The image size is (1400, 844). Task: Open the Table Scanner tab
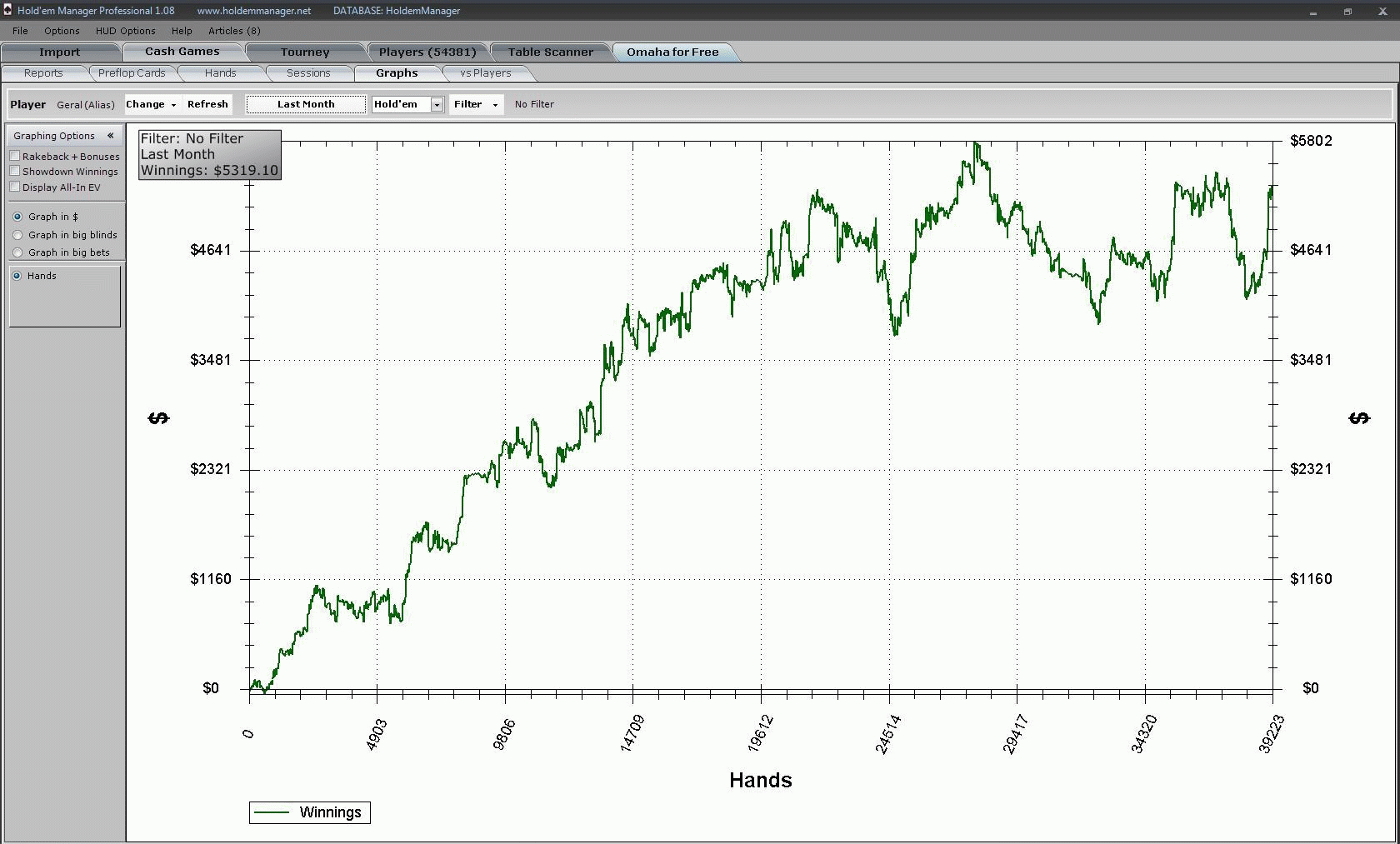point(551,52)
